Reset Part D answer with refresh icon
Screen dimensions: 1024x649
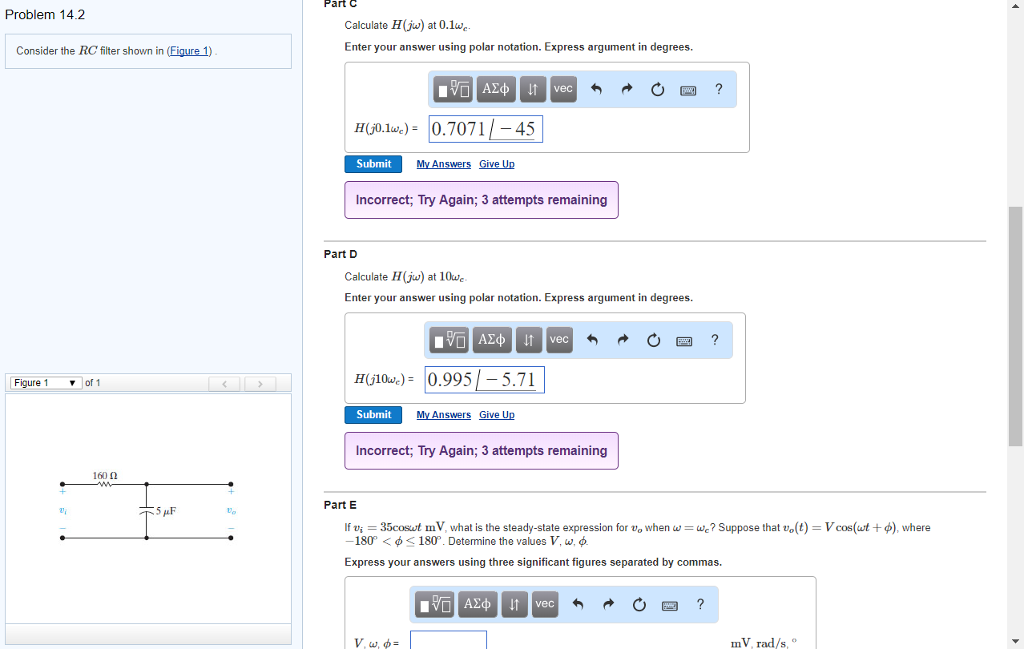[x=654, y=340]
